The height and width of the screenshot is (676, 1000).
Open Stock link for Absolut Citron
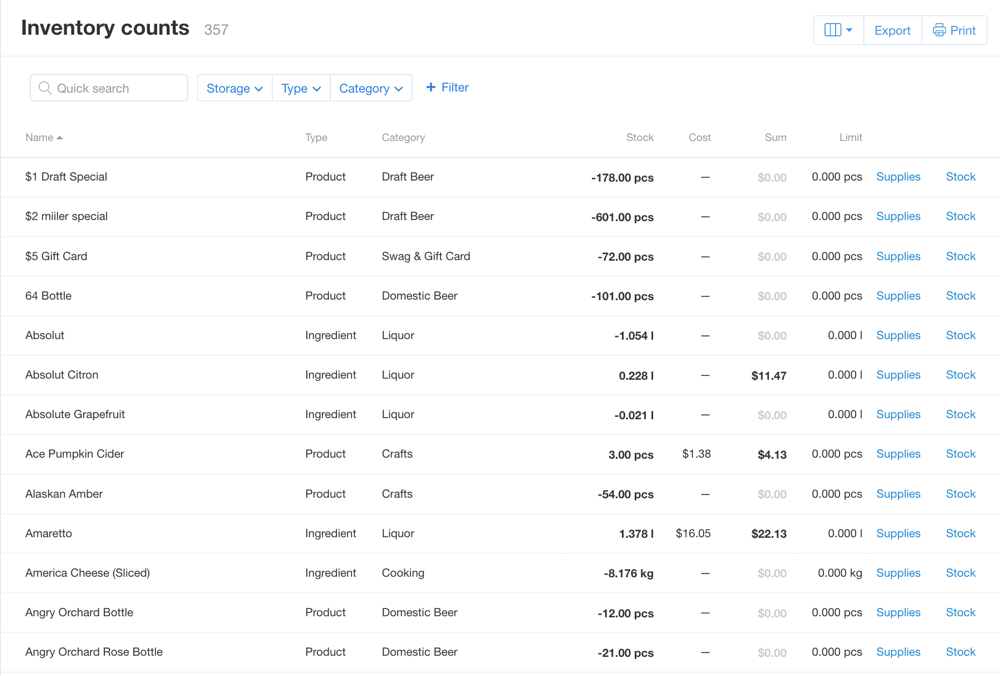click(960, 375)
